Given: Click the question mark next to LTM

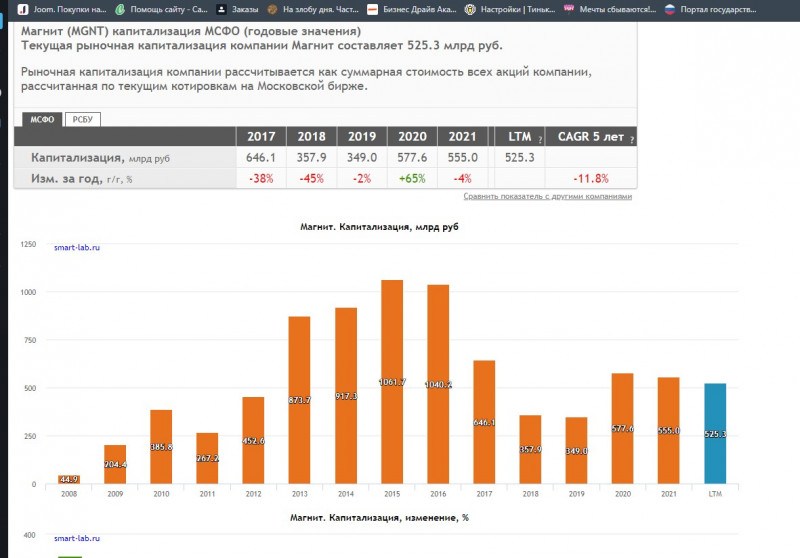Looking at the screenshot, I should (x=540, y=140).
